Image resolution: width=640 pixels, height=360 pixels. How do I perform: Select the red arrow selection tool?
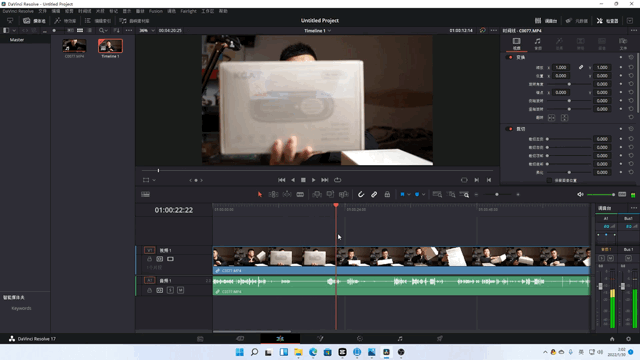pyautogui.click(x=260, y=195)
